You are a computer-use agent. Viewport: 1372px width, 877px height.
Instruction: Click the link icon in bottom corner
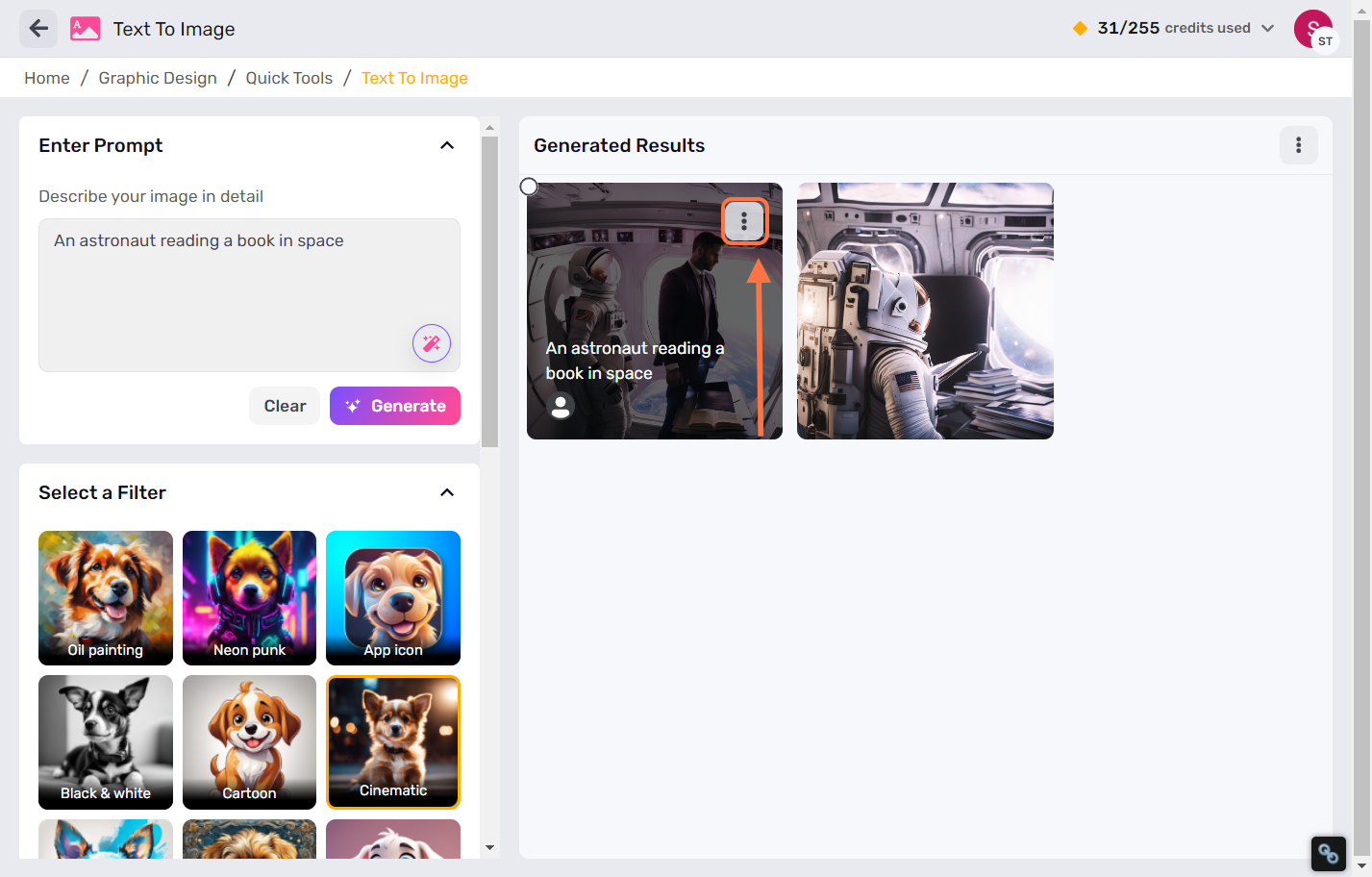(x=1328, y=853)
